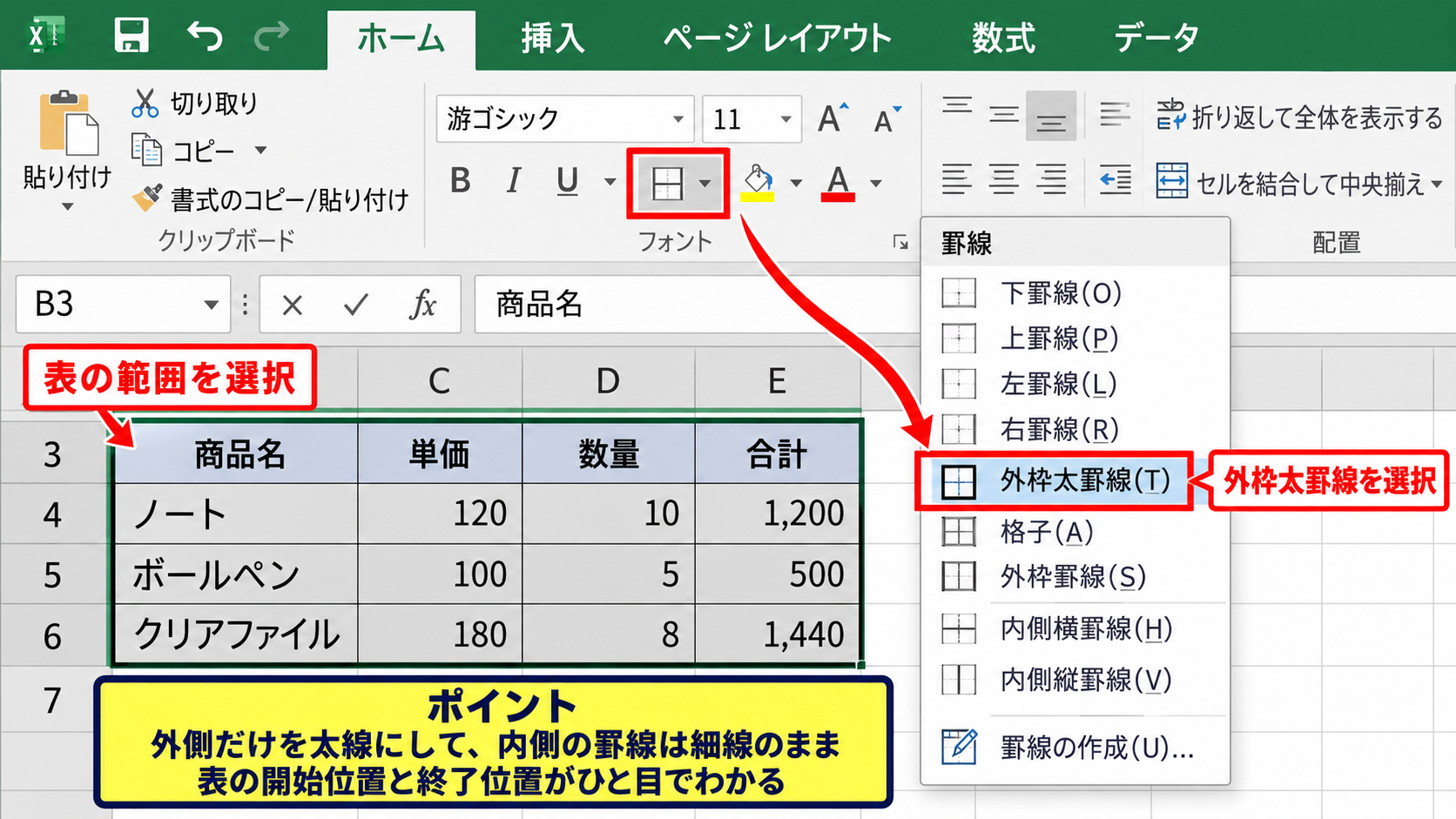This screenshot has width=1456, height=819.
Task: Click the formula bar containing 商品名
Action: click(697, 305)
